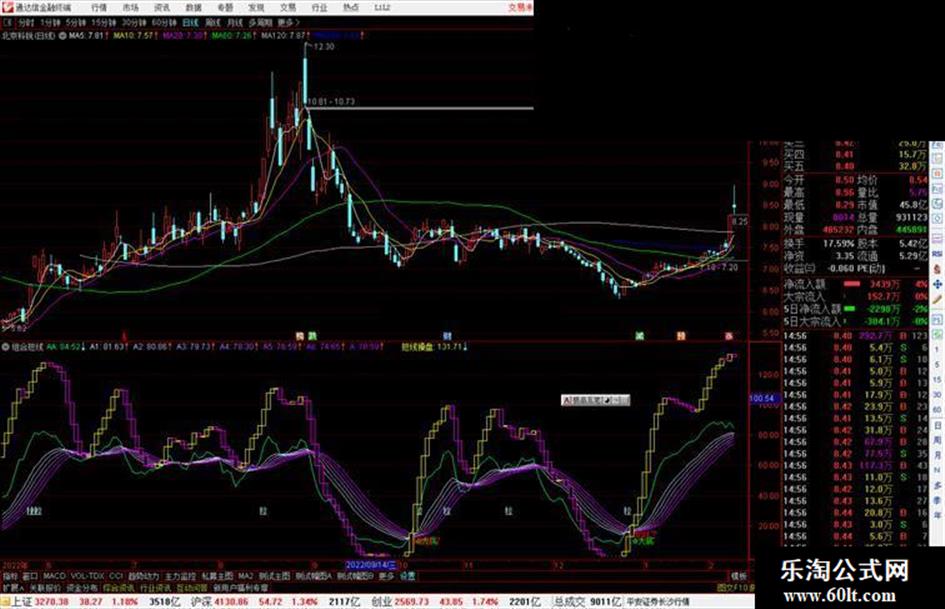Click the 通达信 app logo icon

pyautogui.click(x=7, y=7)
